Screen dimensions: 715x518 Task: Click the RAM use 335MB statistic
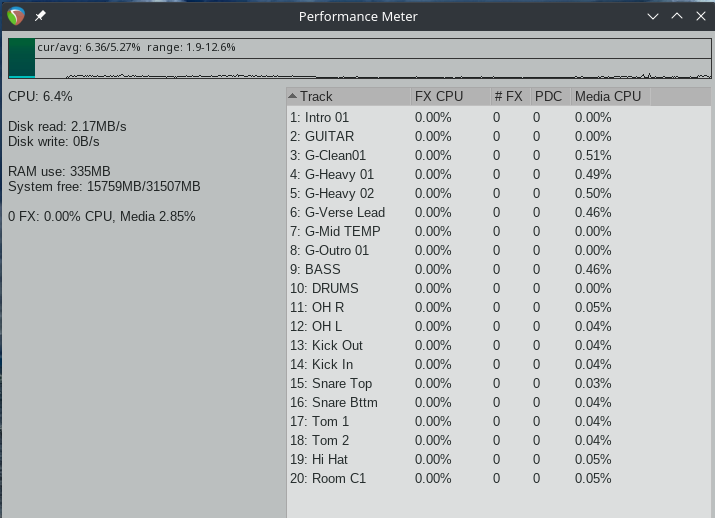coord(59,171)
